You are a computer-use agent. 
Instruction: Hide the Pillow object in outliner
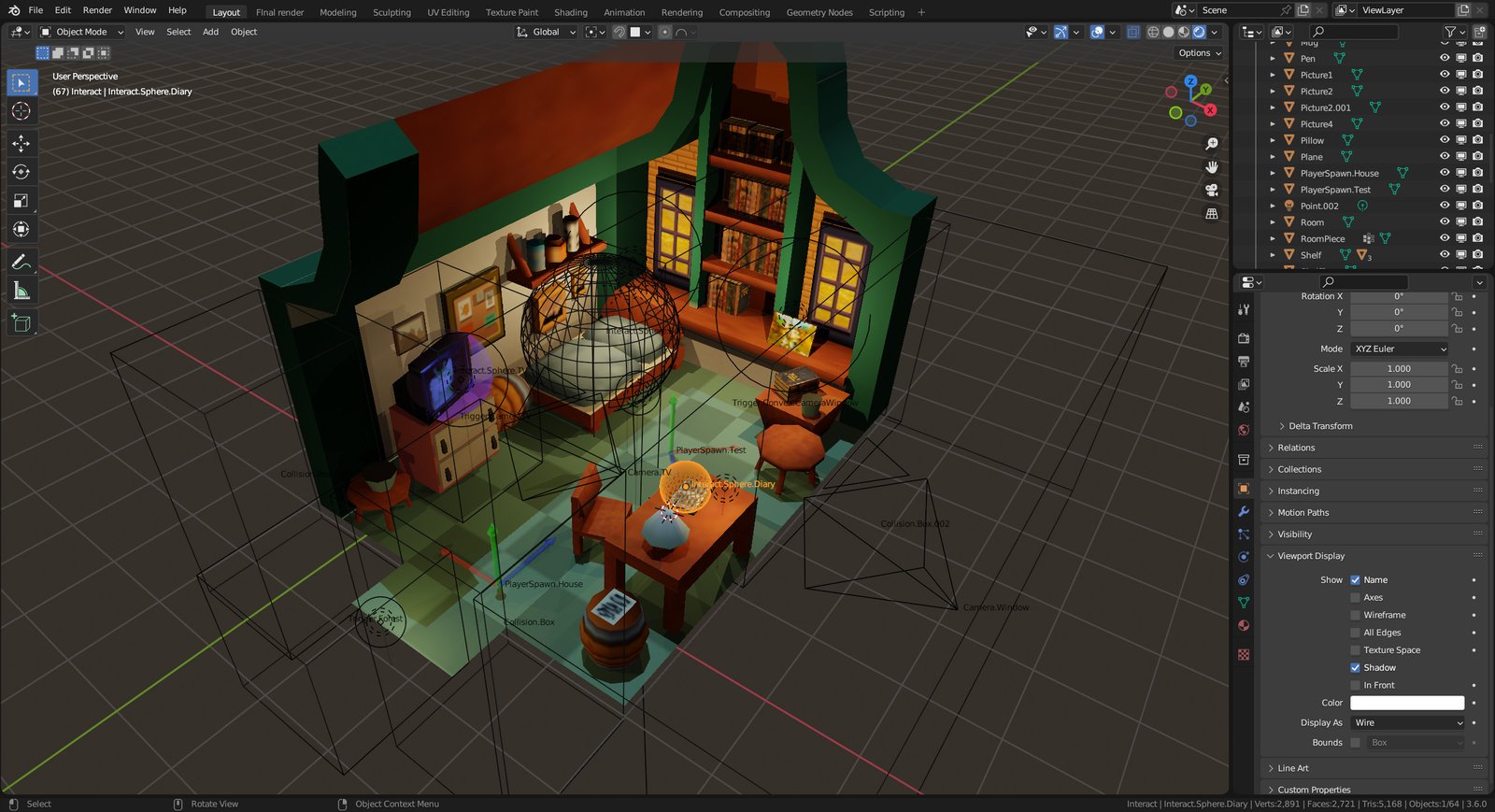click(x=1445, y=140)
